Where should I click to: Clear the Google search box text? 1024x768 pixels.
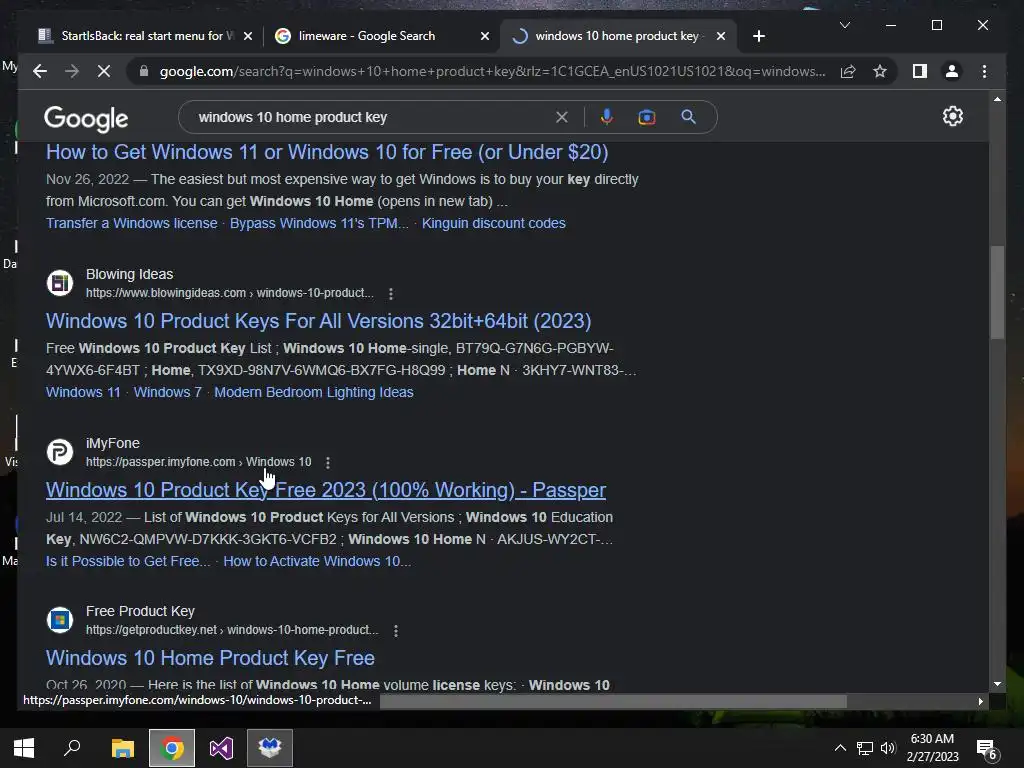tap(562, 117)
